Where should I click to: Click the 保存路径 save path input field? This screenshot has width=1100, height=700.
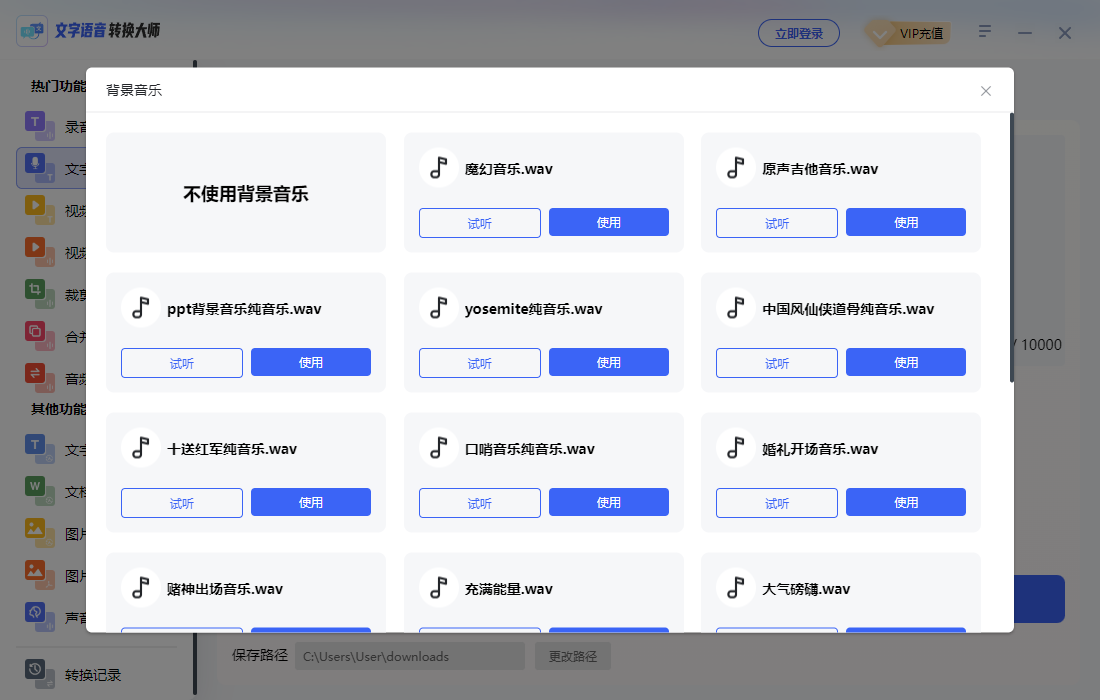(410, 656)
